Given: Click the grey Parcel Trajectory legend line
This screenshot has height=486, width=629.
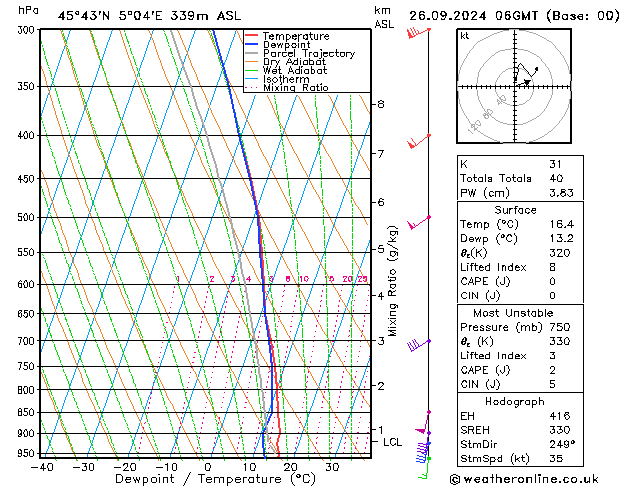Looking at the screenshot, I should point(251,53).
